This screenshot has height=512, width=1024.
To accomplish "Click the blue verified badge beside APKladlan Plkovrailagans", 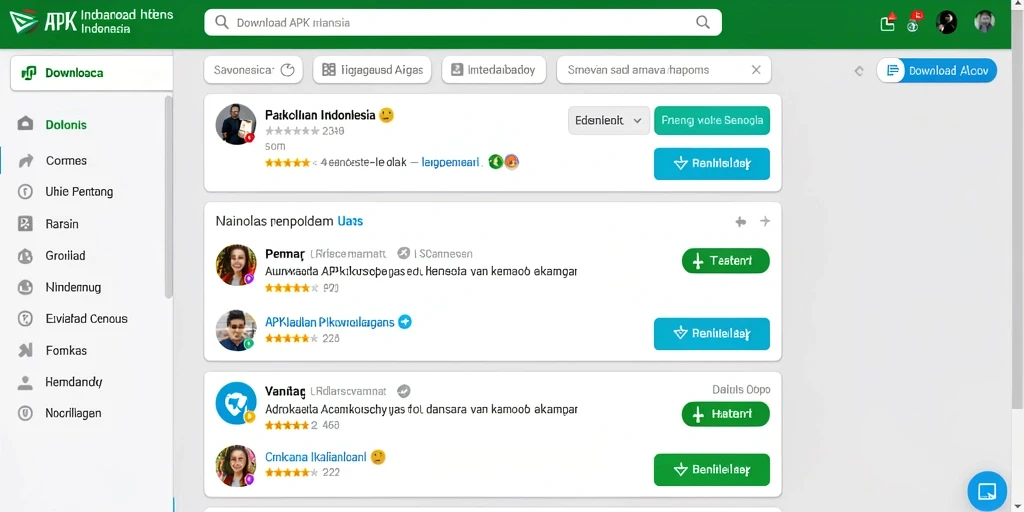I will [405, 321].
